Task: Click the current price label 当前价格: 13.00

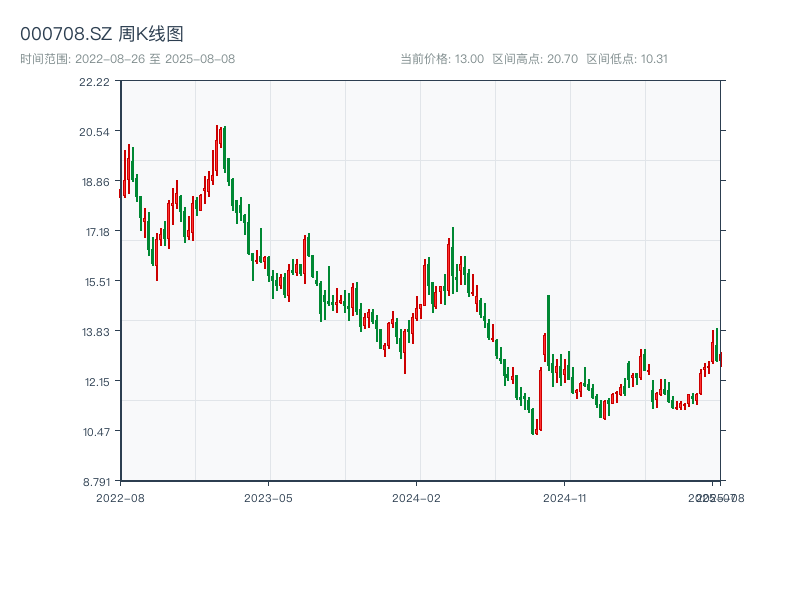Action: click(x=442, y=59)
